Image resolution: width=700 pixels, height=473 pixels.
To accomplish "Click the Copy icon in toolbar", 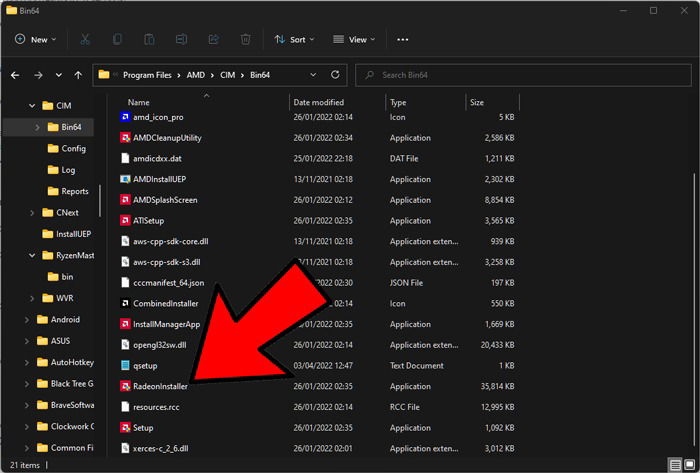I will (117, 39).
